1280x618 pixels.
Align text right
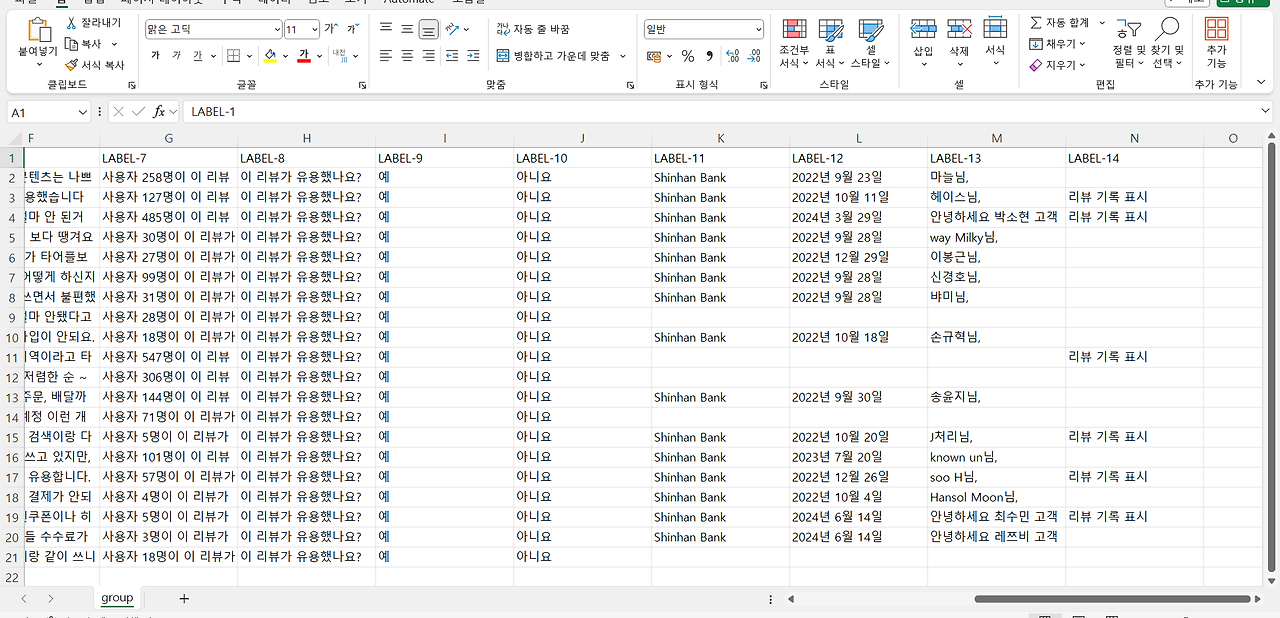point(428,56)
